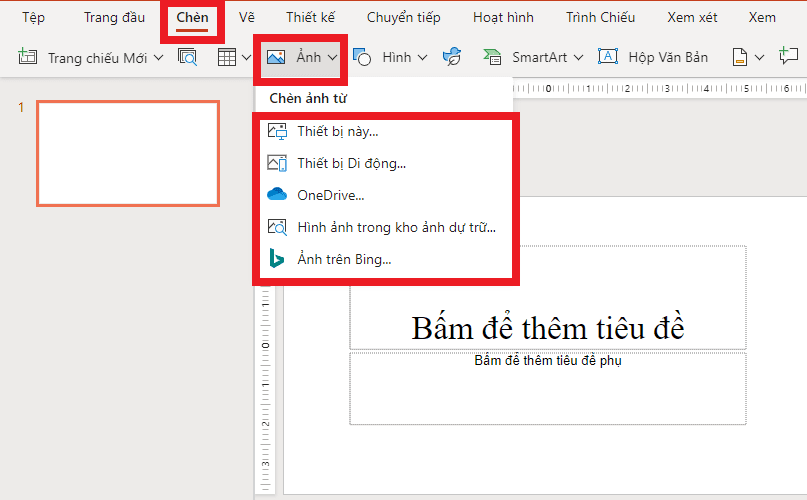The height and width of the screenshot is (500, 807).
Task: Select the Chèn ribbon tab
Action: tap(192, 18)
